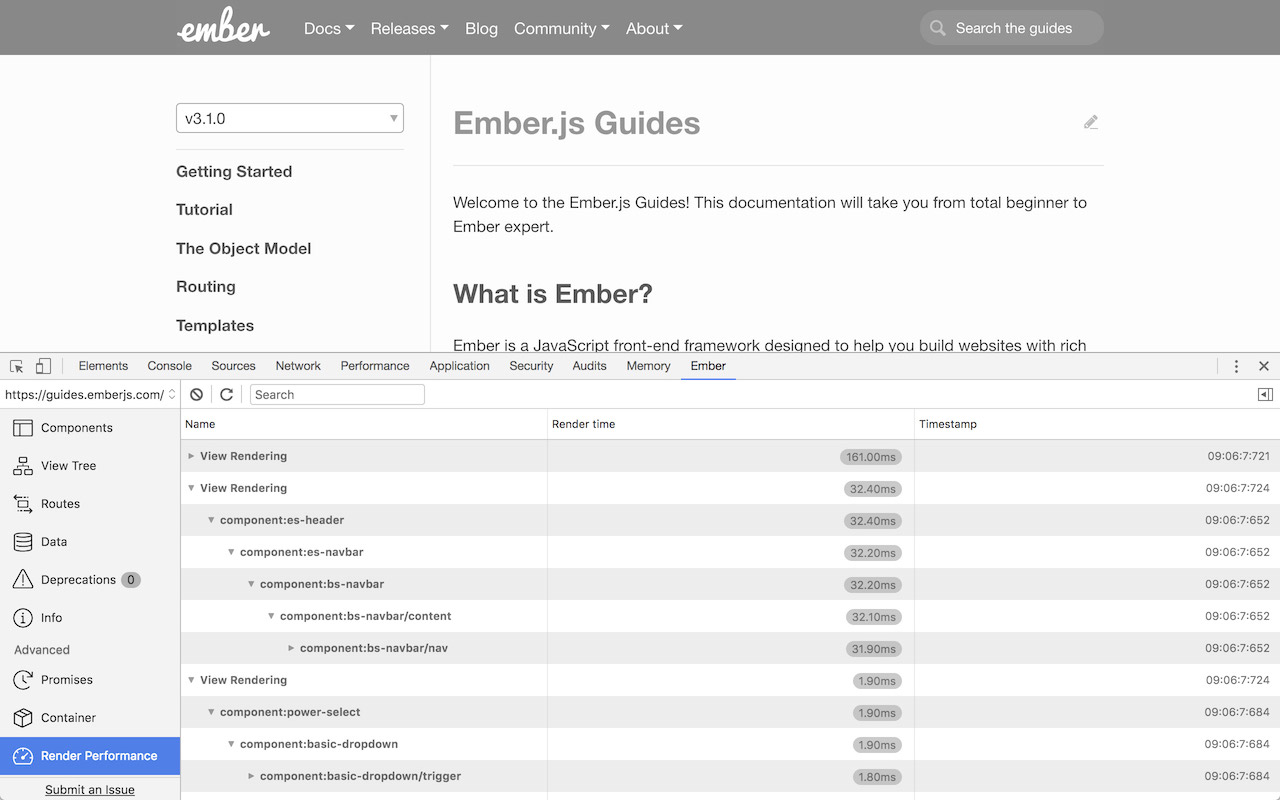Viewport: 1280px width, 800px height.
Task: Open the Components panel in Ember Inspector
Action: (x=22, y=428)
